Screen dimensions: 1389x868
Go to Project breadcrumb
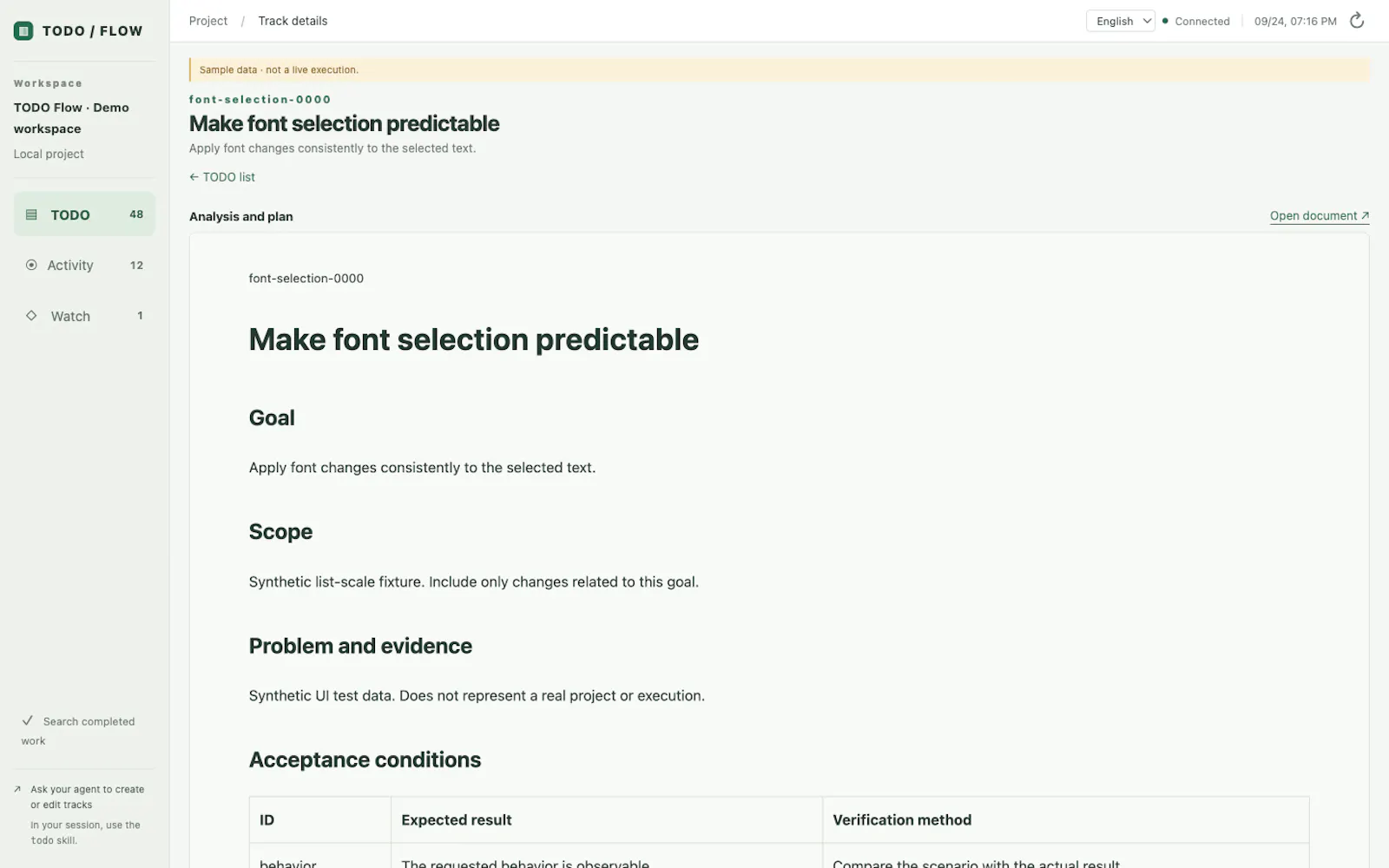tap(208, 21)
